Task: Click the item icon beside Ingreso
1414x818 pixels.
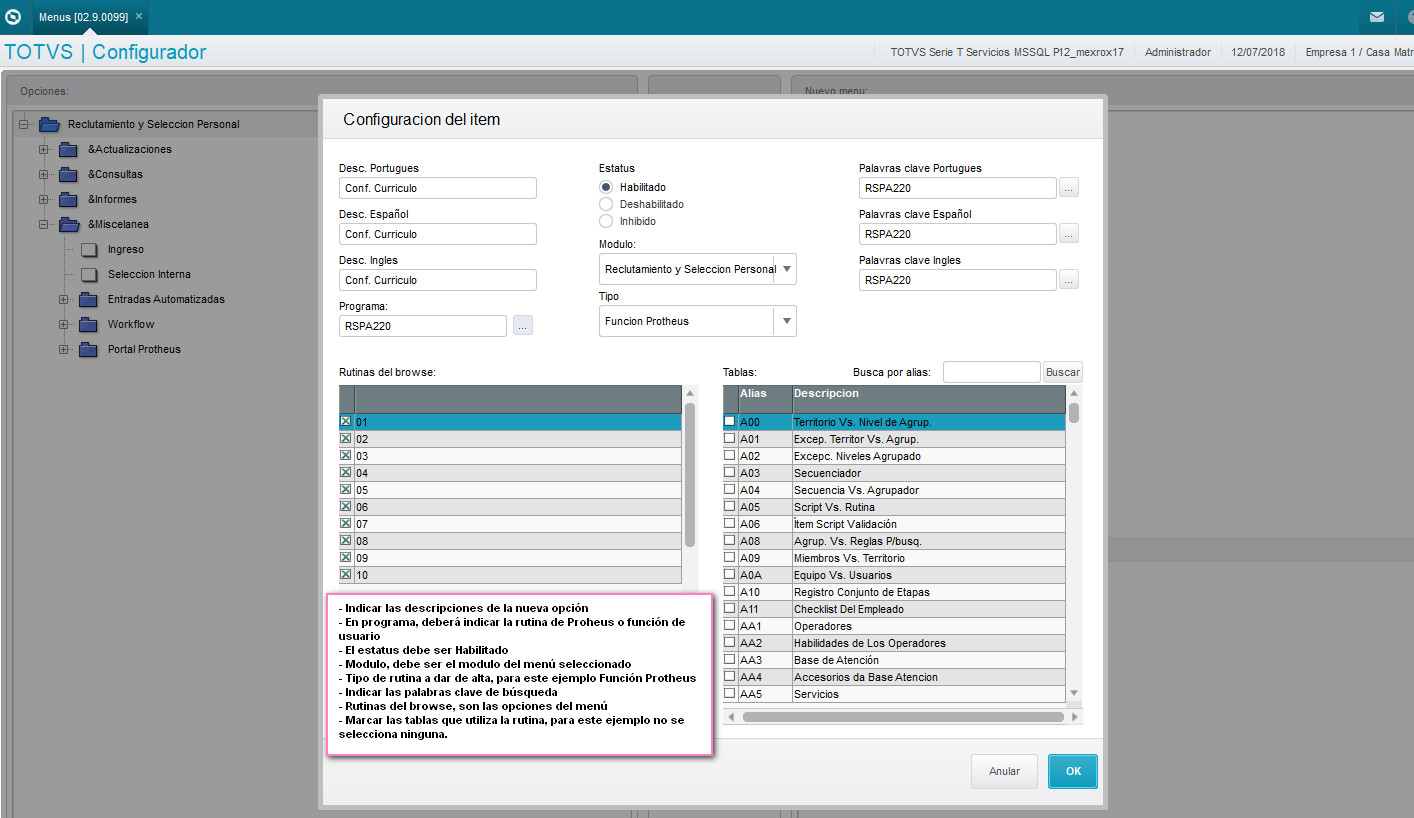Action: coord(89,250)
